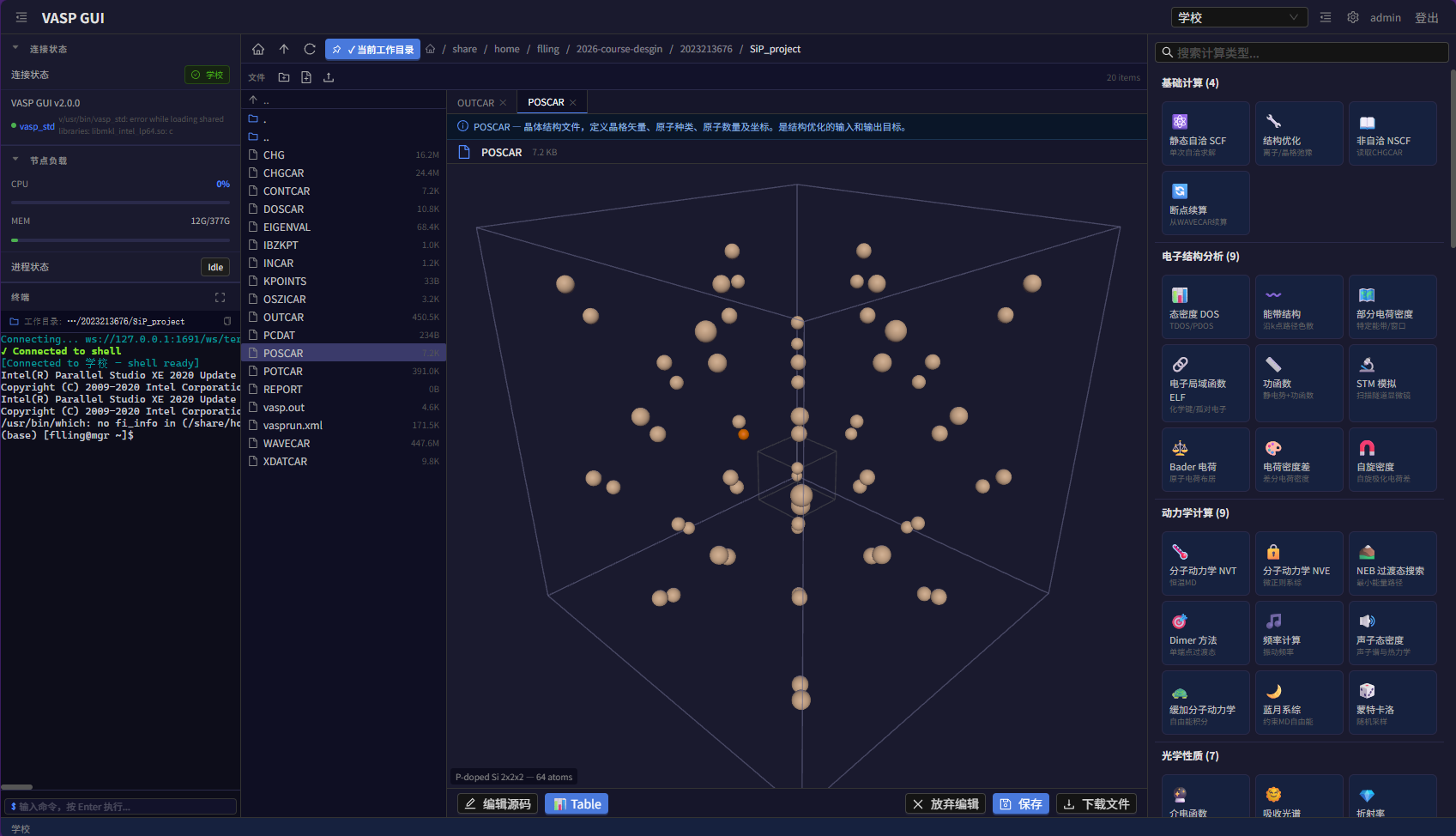Create a new file via the file-plus icon
Image resolution: width=1456 pixels, height=836 pixels.
(x=306, y=77)
